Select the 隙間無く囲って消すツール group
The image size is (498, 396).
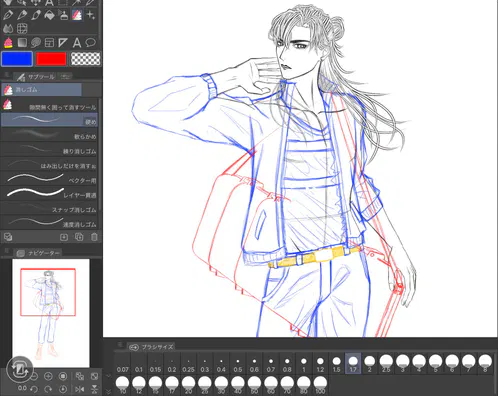click(x=49, y=106)
